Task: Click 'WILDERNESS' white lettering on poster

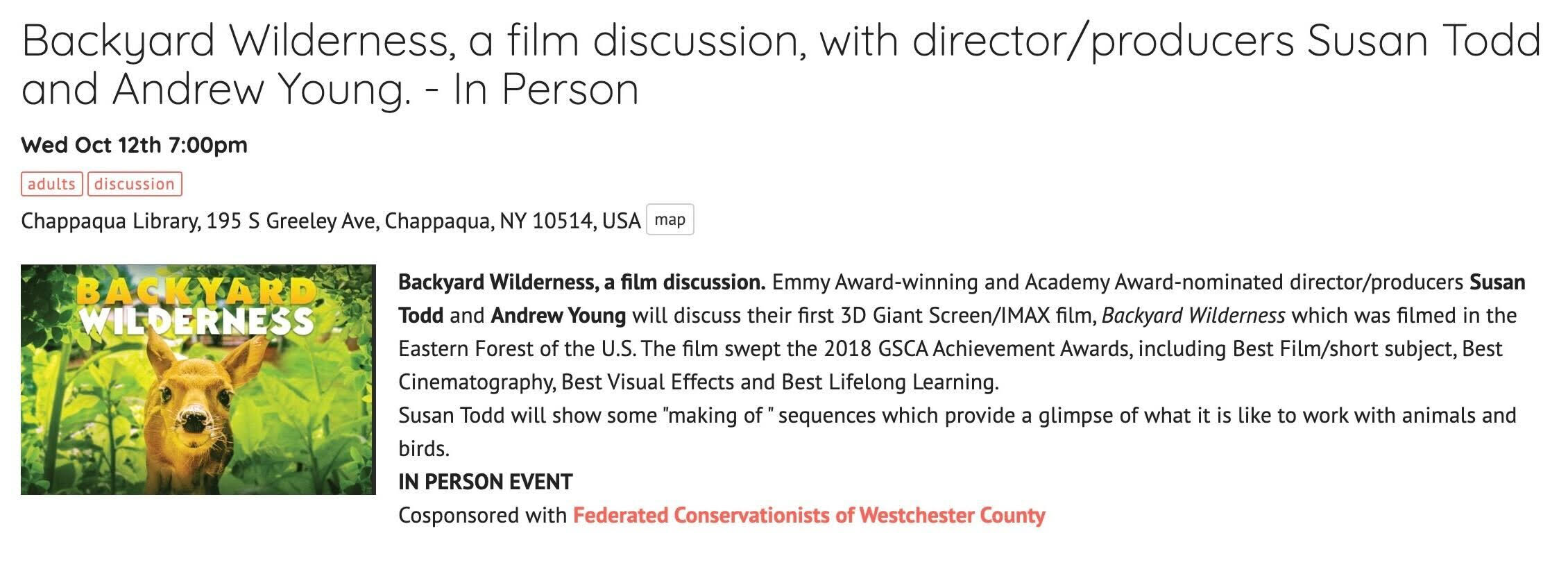Action: (198, 321)
